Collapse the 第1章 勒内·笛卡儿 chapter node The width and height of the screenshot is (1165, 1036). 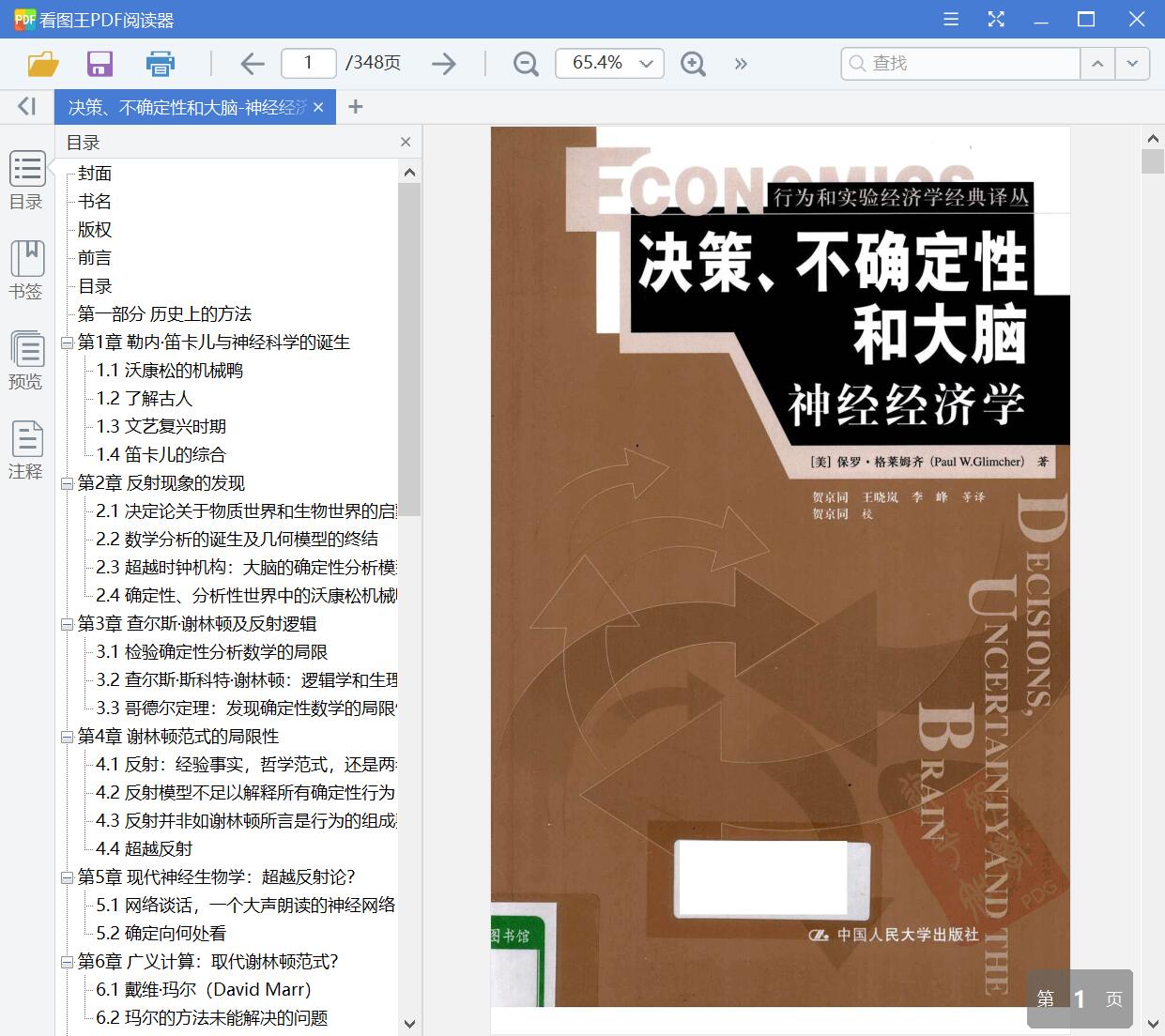click(67, 343)
